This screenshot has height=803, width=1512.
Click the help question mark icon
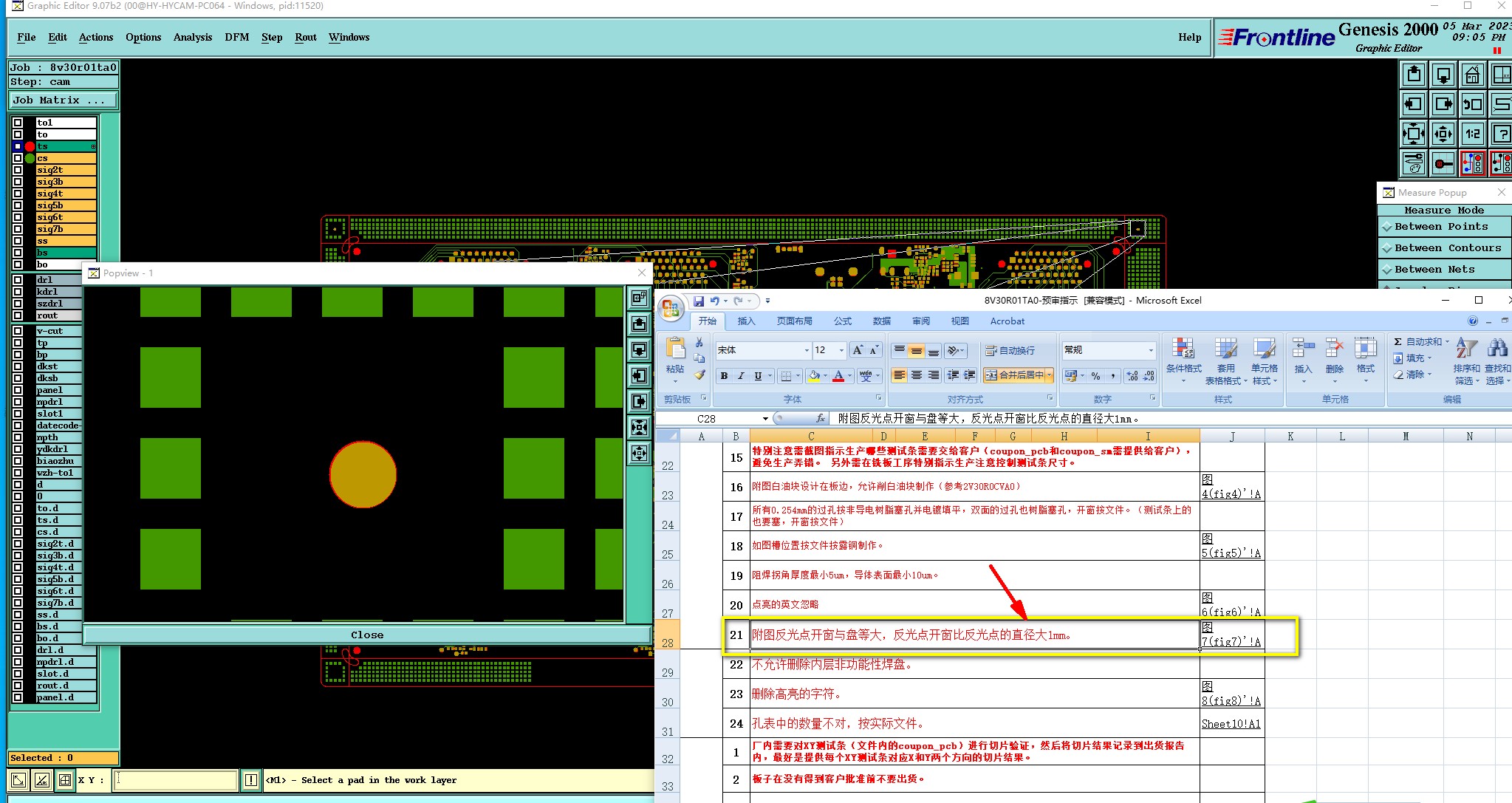pyautogui.click(x=1502, y=134)
